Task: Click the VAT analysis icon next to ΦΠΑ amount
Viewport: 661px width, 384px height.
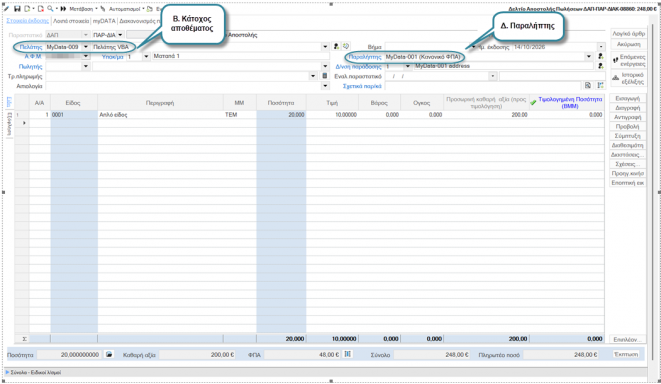Action: click(x=348, y=354)
